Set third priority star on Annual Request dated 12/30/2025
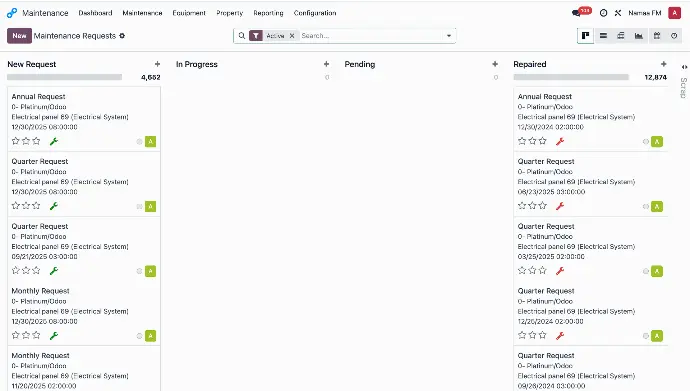 pyautogui.click(x=37, y=141)
